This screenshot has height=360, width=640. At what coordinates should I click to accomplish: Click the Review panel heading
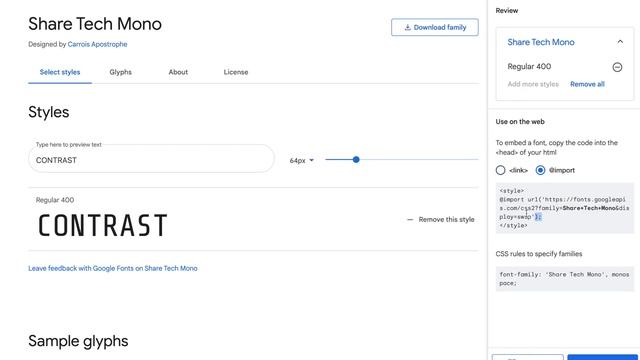click(x=507, y=11)
